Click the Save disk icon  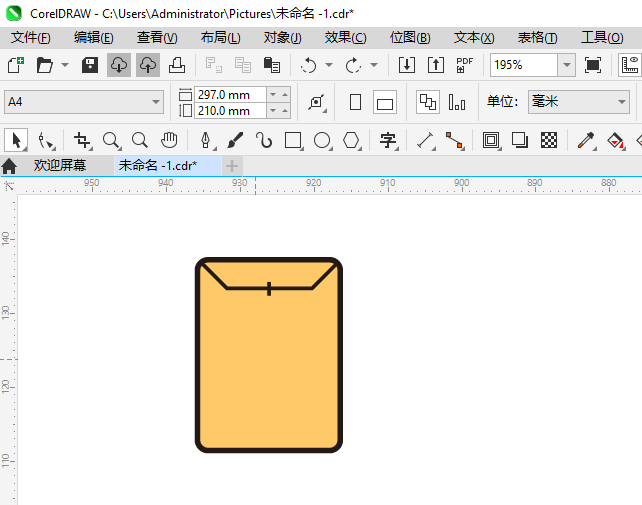[x=89, y=65]
